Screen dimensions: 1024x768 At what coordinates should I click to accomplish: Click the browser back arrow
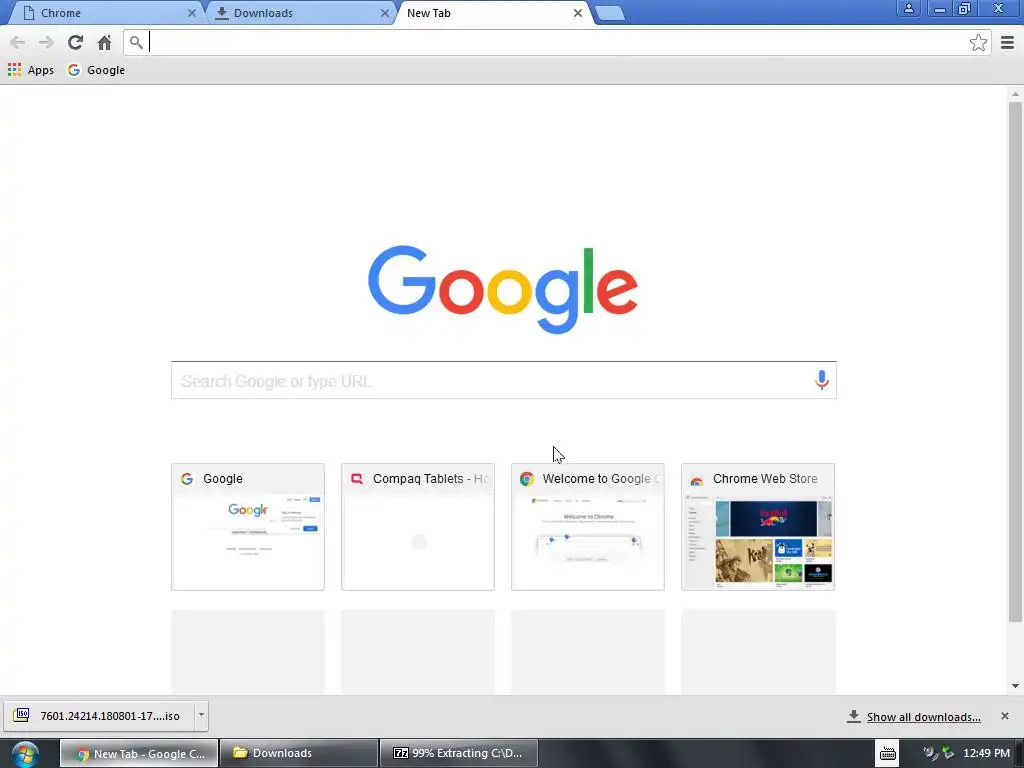[18, 43]
